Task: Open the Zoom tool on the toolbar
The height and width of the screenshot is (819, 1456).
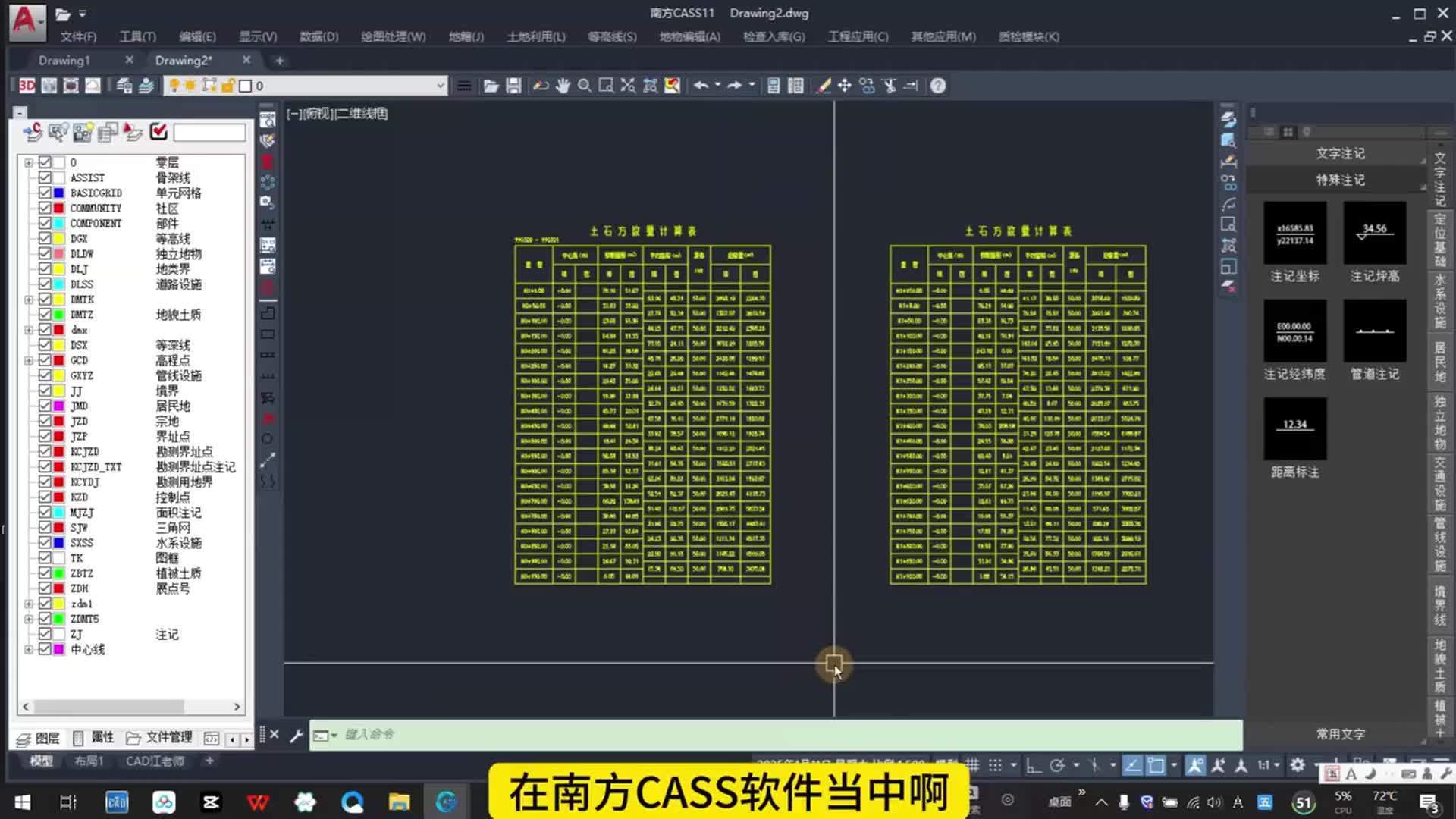Action: [584, 85]
